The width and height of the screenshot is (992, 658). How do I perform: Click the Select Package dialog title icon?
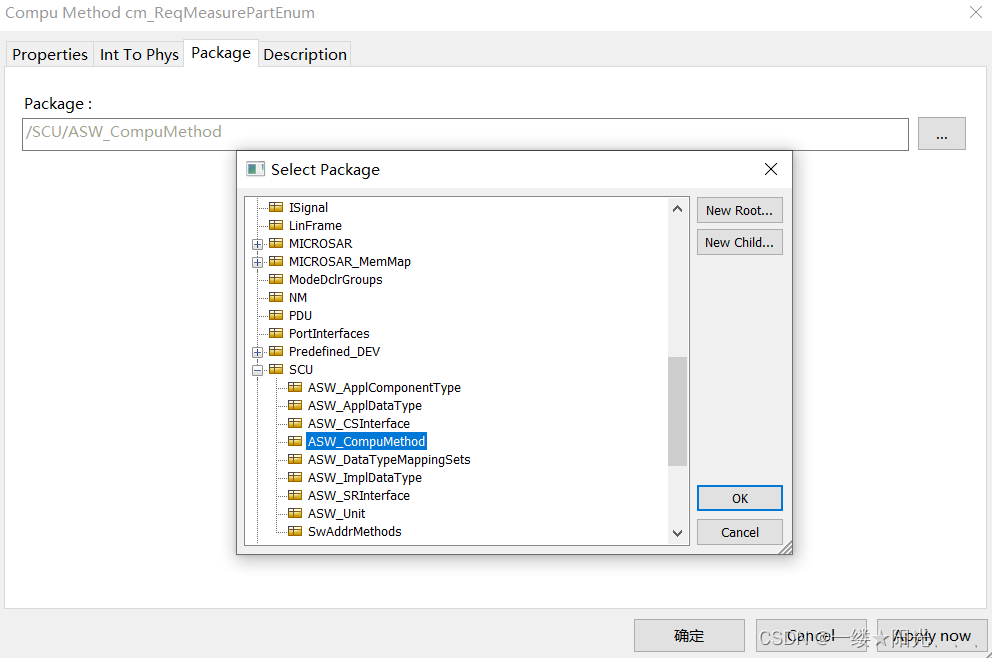tap(255, 169)
